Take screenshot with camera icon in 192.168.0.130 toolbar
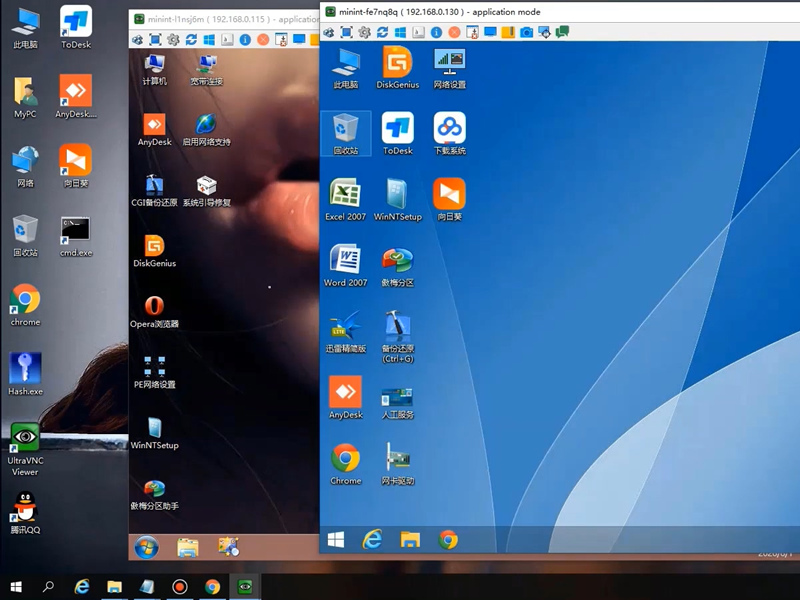 (526, 32)
